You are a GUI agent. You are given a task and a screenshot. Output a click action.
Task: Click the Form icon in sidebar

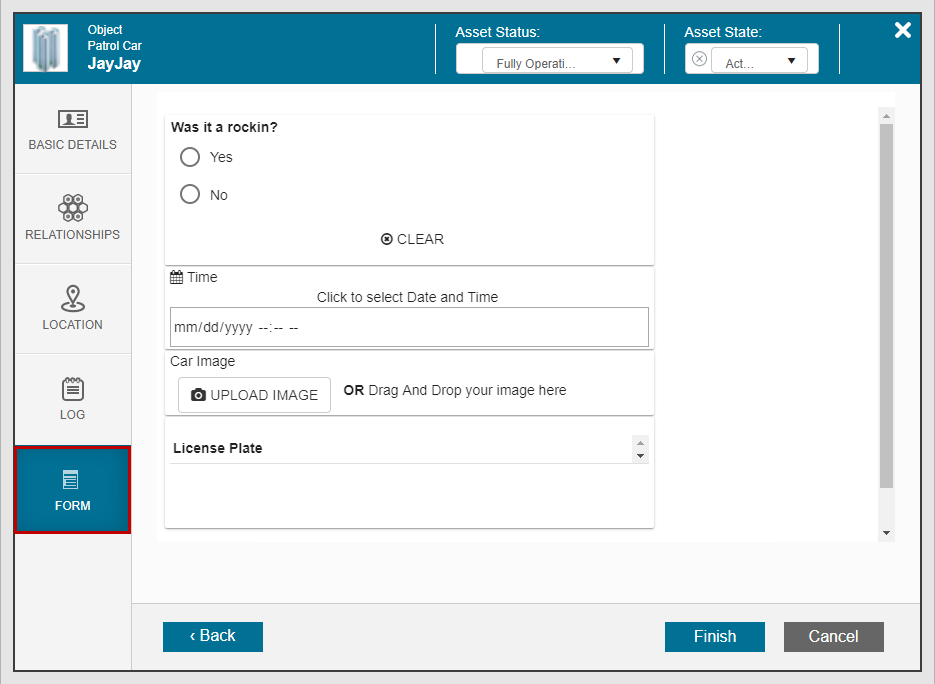[x=72, y=480]
